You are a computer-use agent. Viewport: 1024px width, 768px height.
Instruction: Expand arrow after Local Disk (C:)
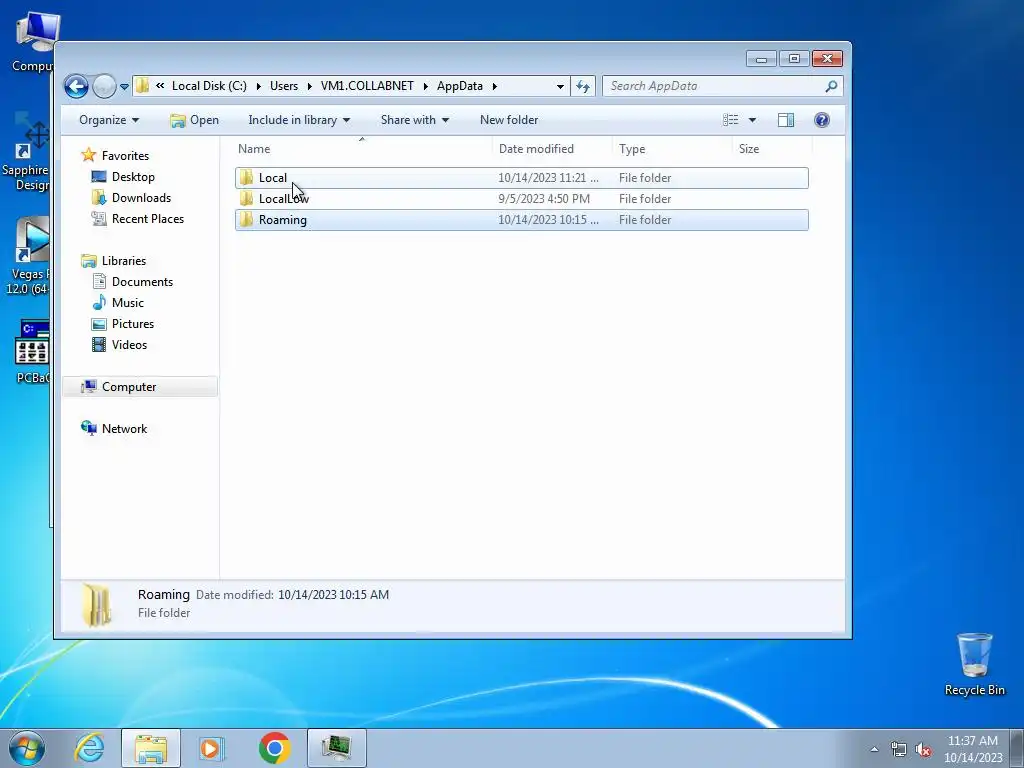[x=259, y=86]
